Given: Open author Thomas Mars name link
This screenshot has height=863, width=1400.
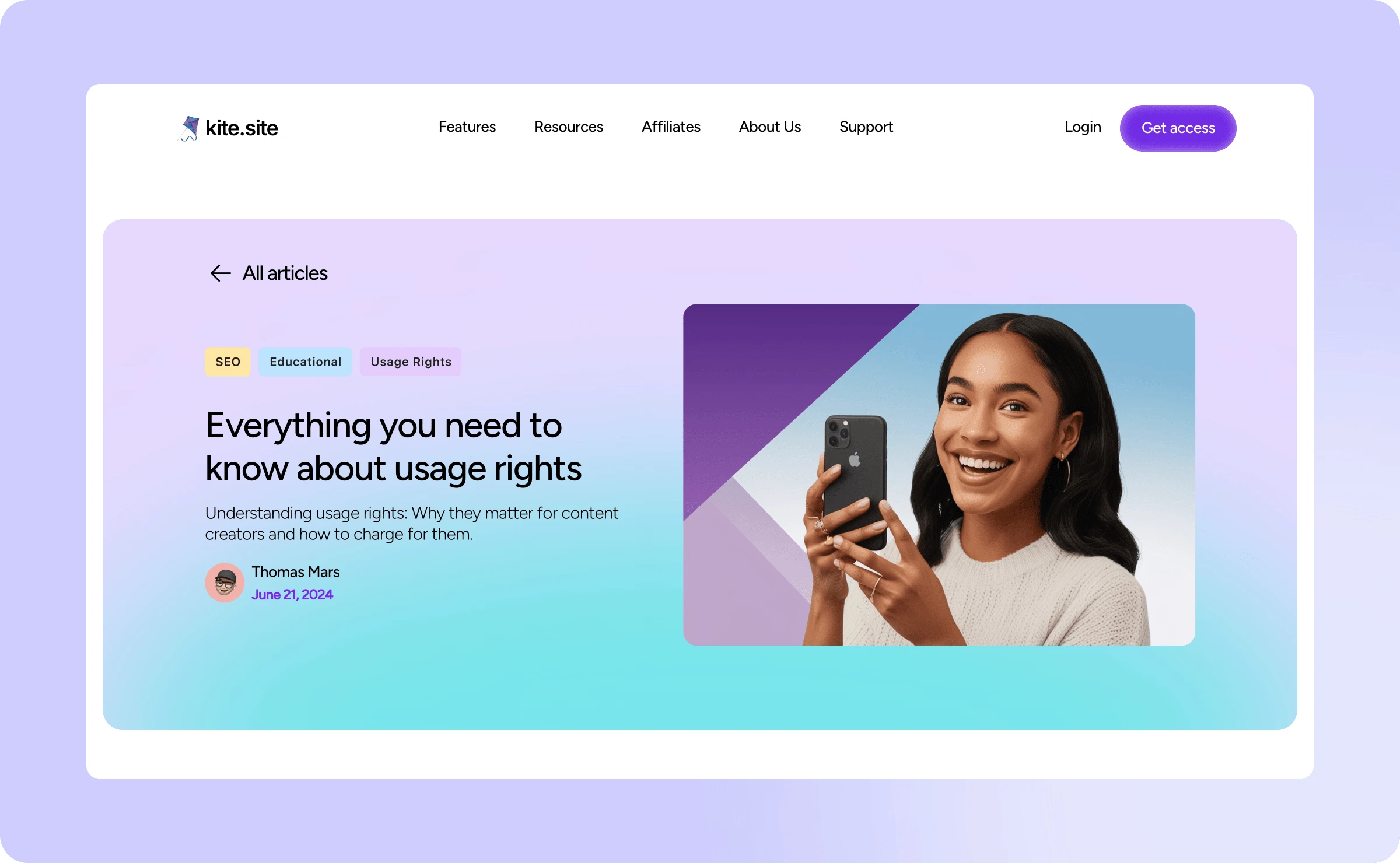Looking at the screenshot, I should coord(296,572).
